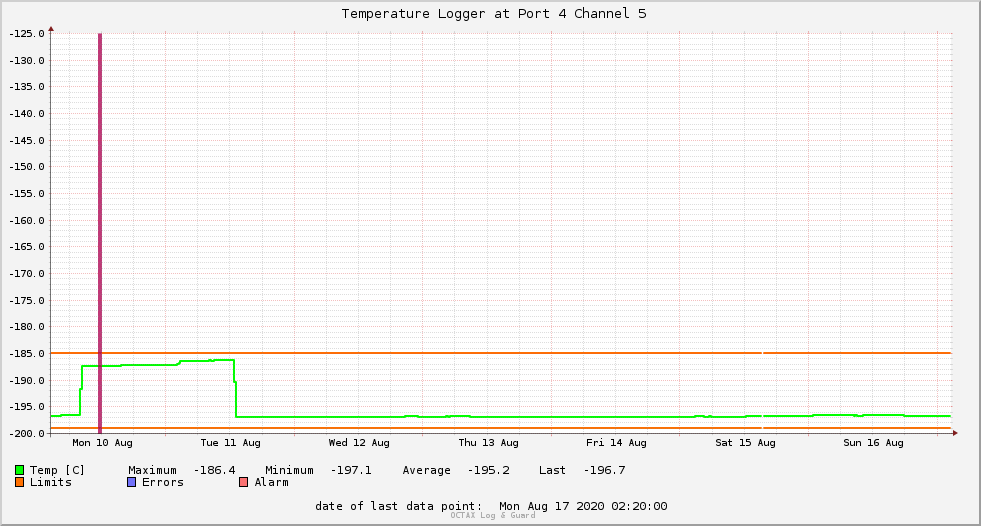The width and height of the screenshot is (981, 526).
Task: Click the -145.0 y-axis label
Action: 27,141
